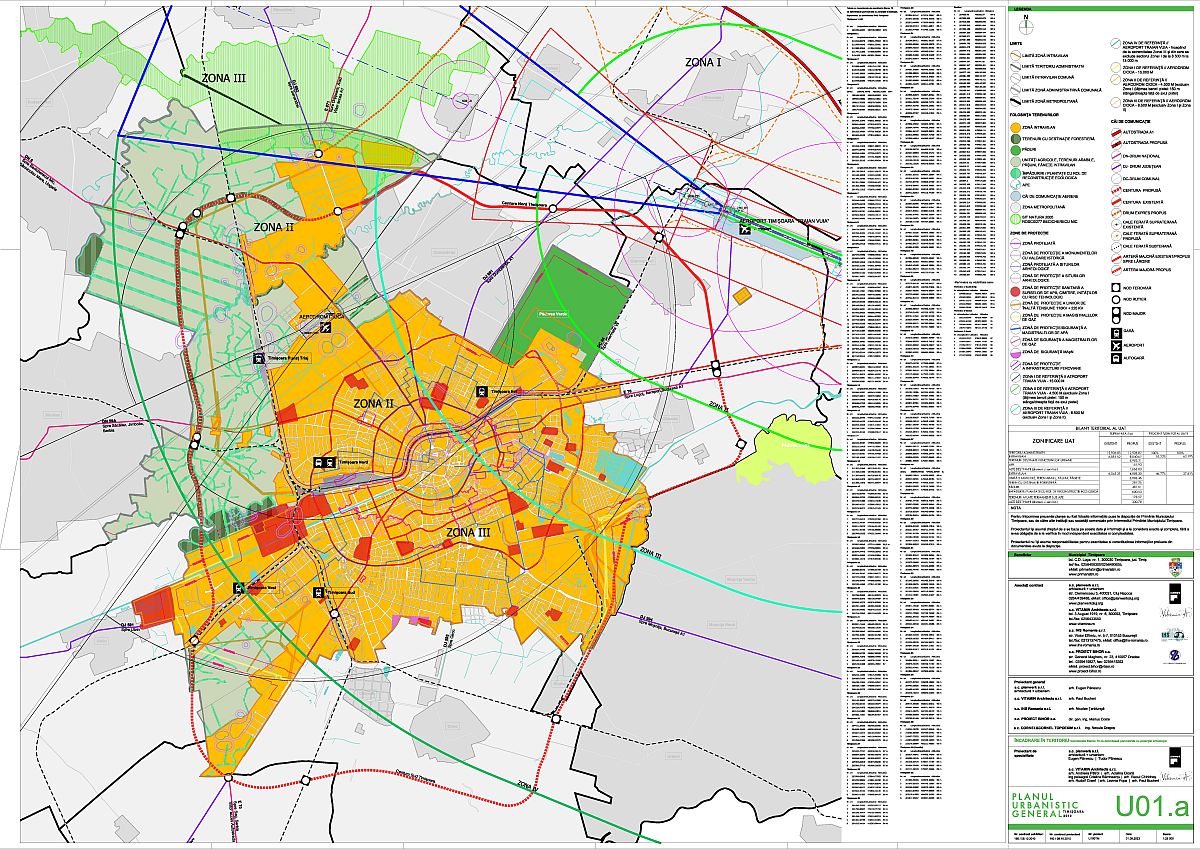Click the CENTURA PROPUSĂ hatched line symbol

[1115, 190]
